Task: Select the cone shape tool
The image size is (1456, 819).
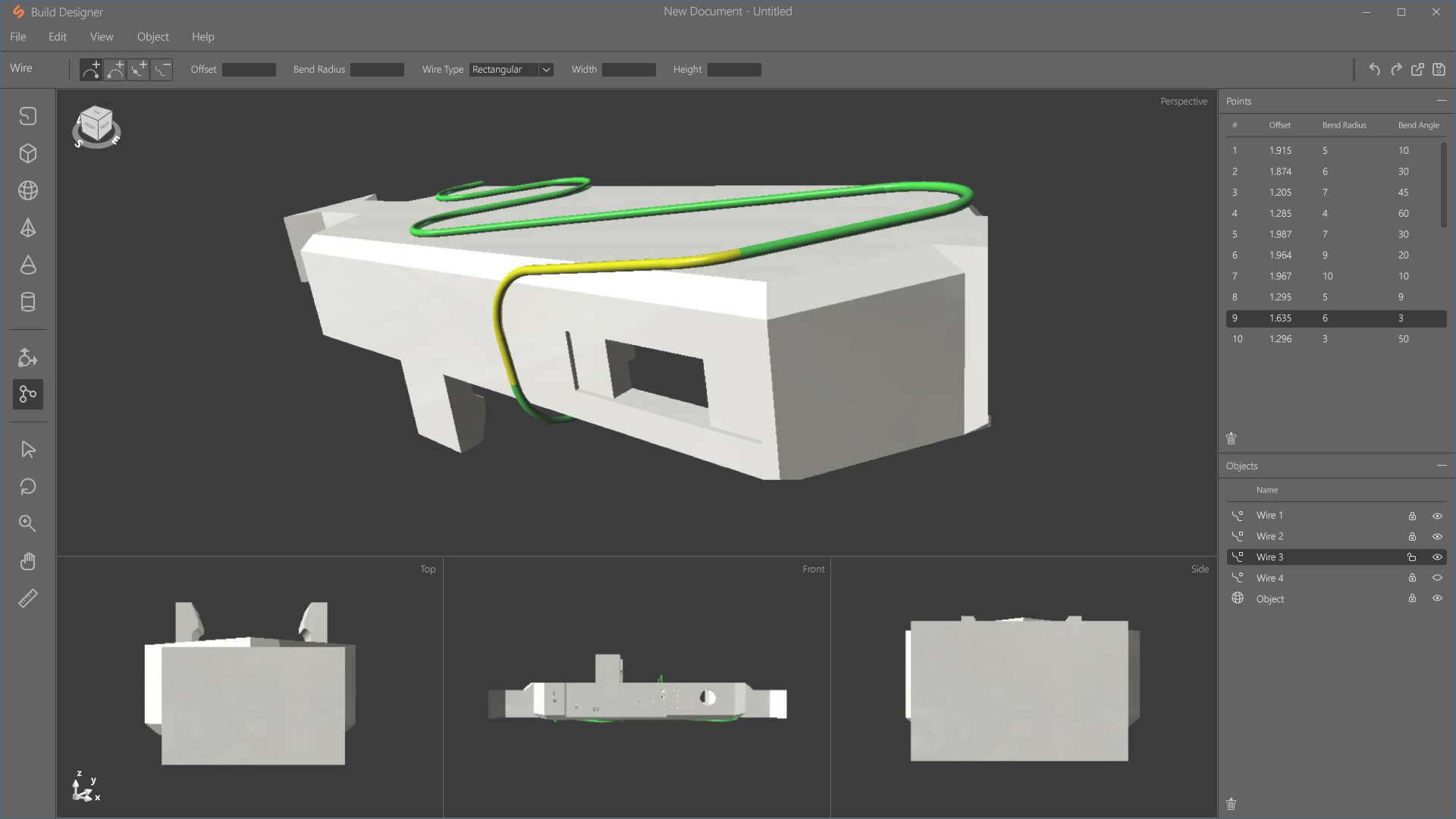Action: [x=28, y=265]
